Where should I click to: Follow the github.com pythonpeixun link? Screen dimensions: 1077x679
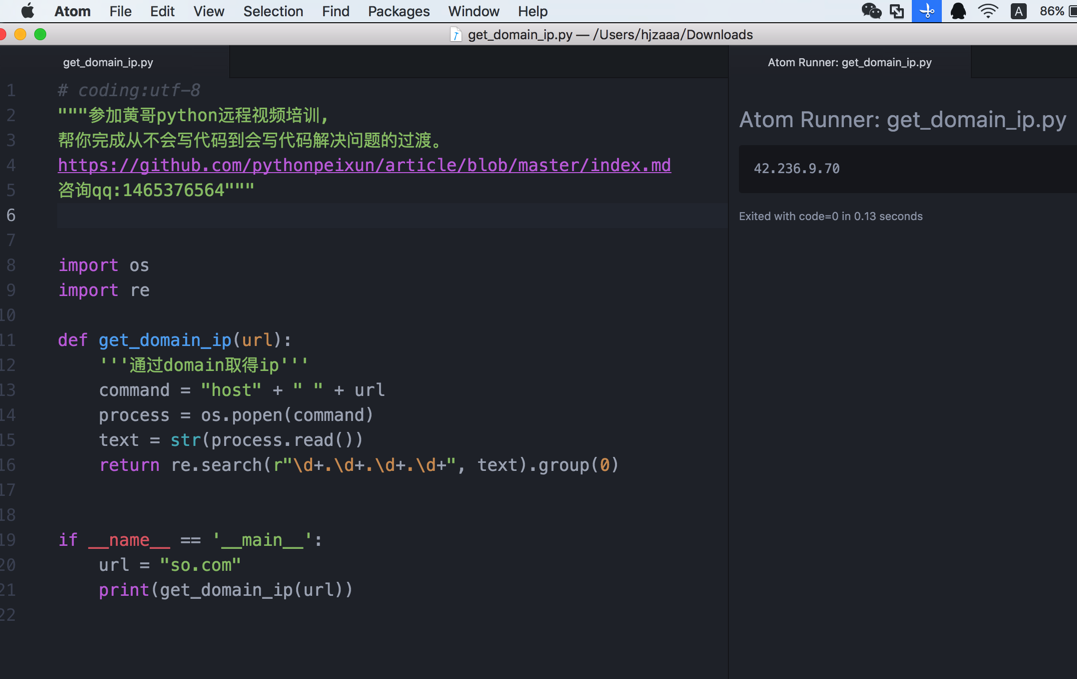(x=364, y=165)
